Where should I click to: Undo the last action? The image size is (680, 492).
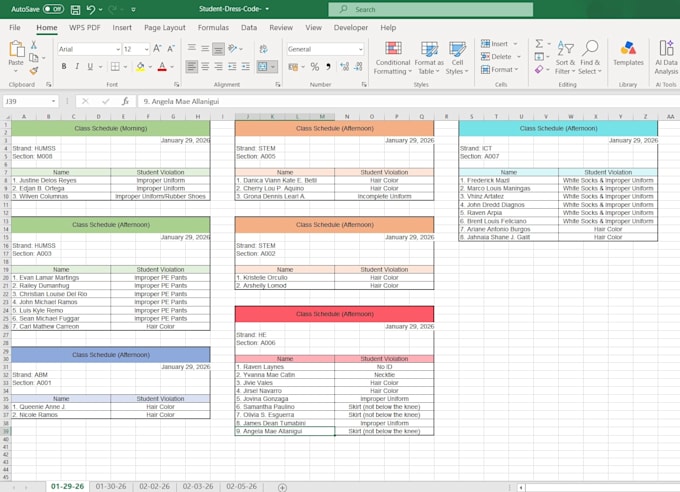click(91, 9)
